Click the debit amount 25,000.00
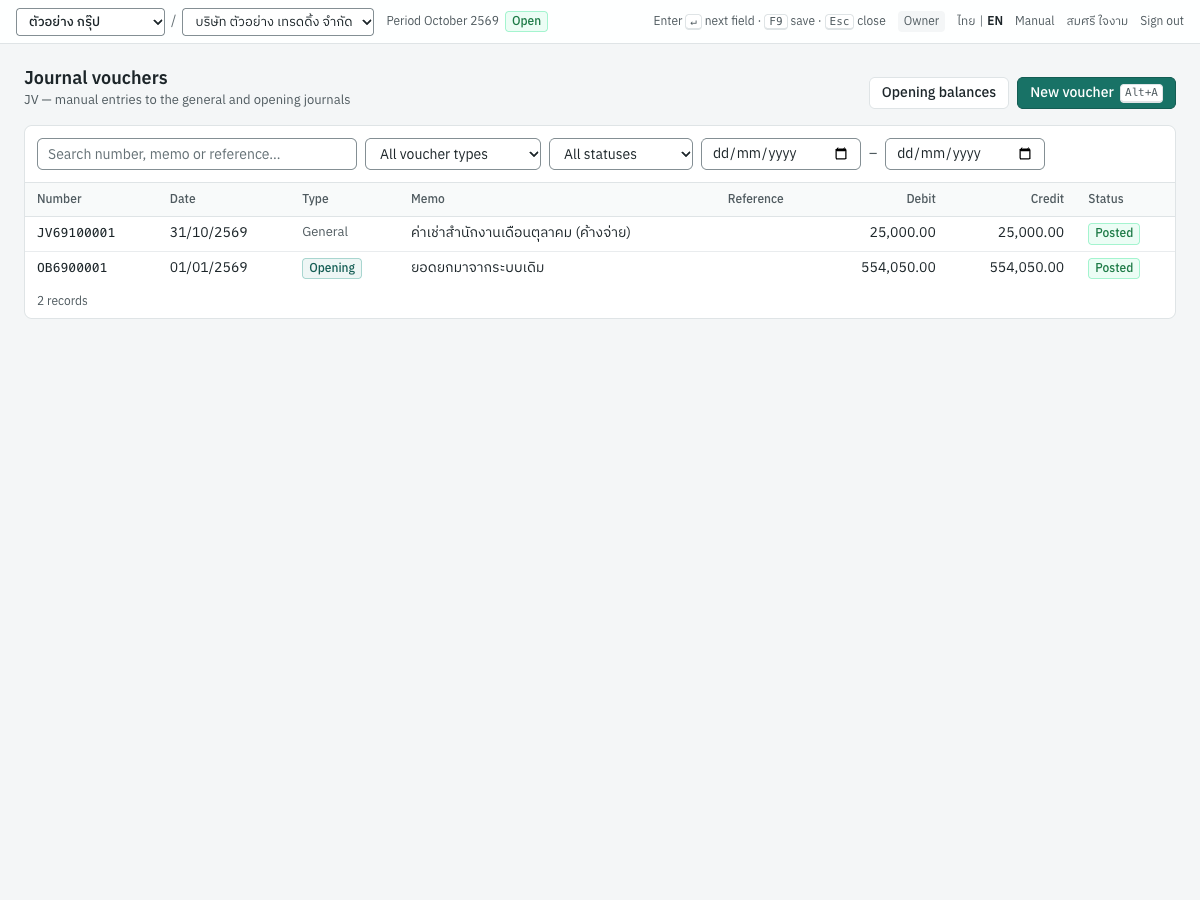Screen dimensions: 1200x900 (903, 233)
